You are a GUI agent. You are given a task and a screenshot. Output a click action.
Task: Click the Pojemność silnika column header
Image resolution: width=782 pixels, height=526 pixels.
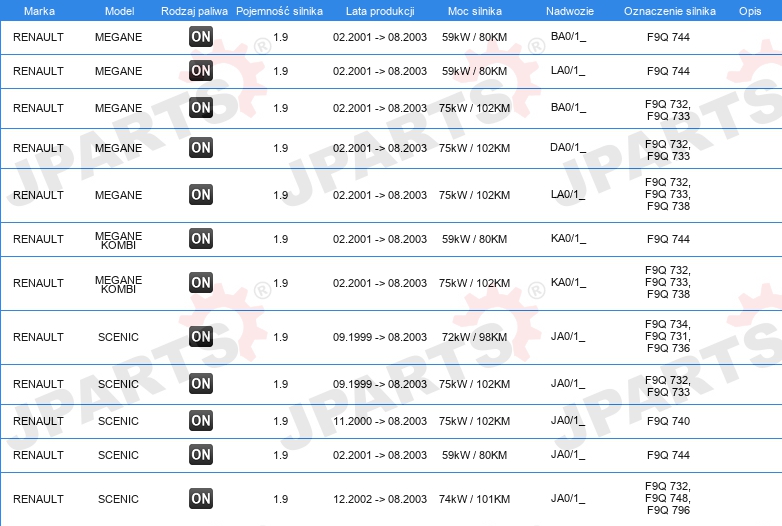(279, 11)
